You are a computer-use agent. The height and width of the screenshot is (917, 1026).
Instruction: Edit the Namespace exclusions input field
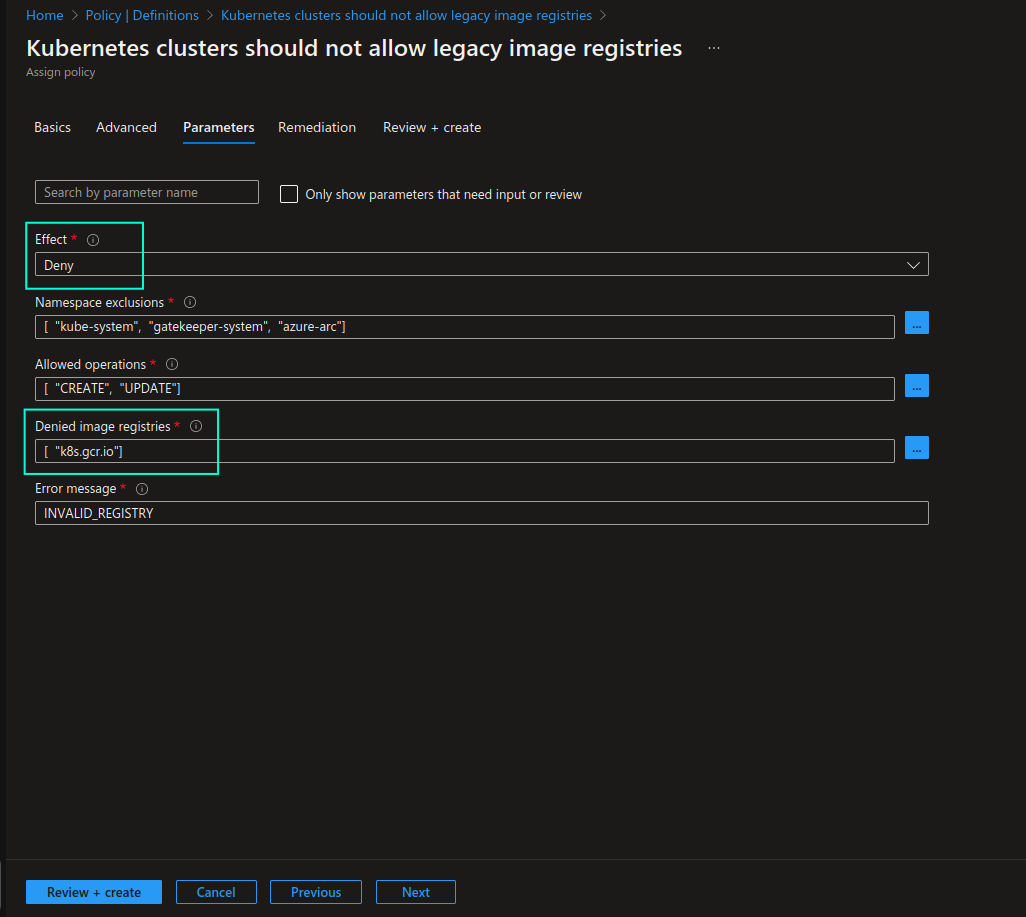pos(465,327)
